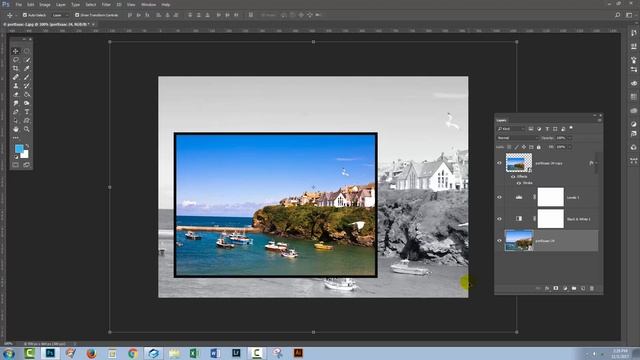Select the Elliptical Marquee tool

pos(27,51)
